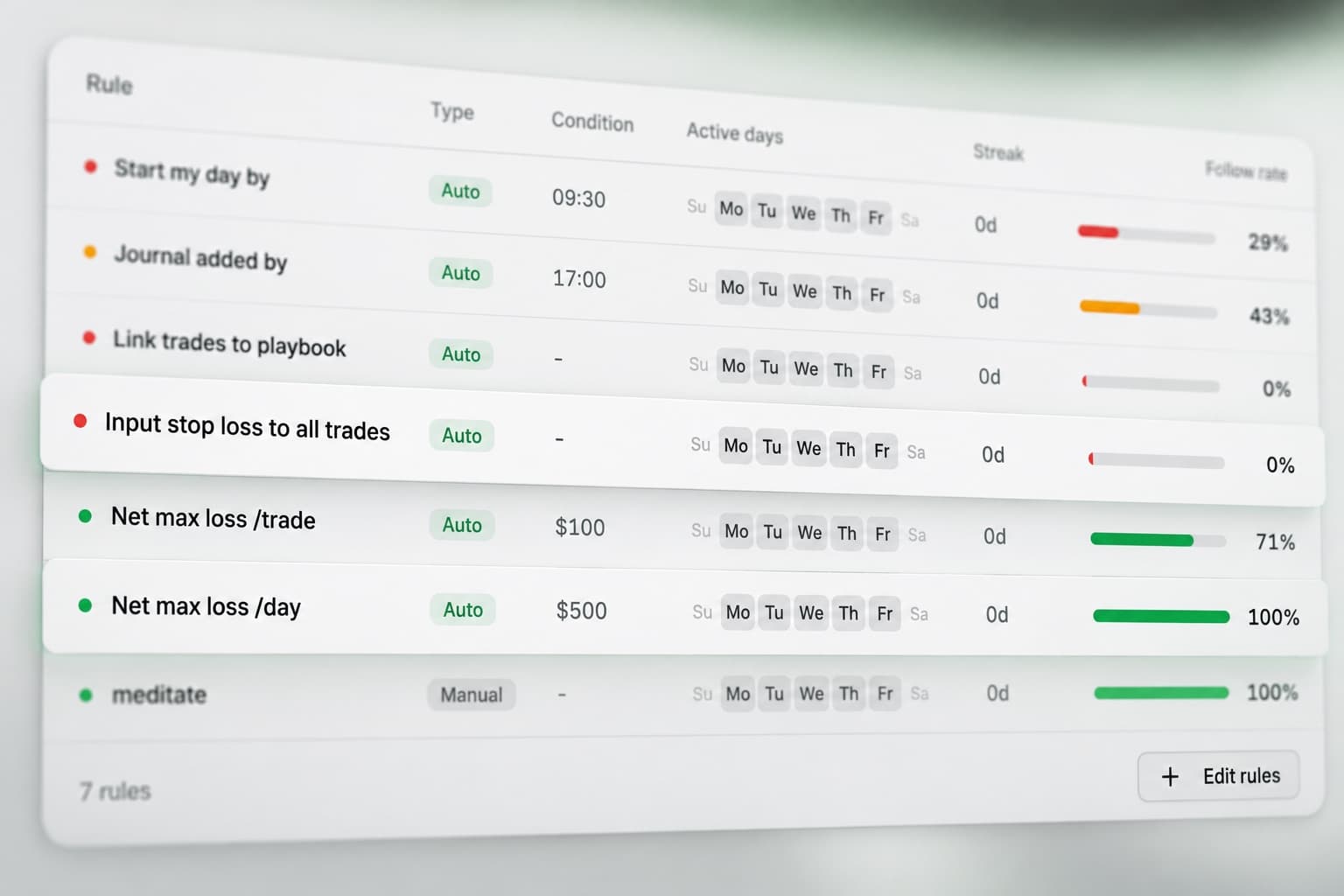
Task: Click the 43% orange follow rate bar
Action: click(1148, 309)
